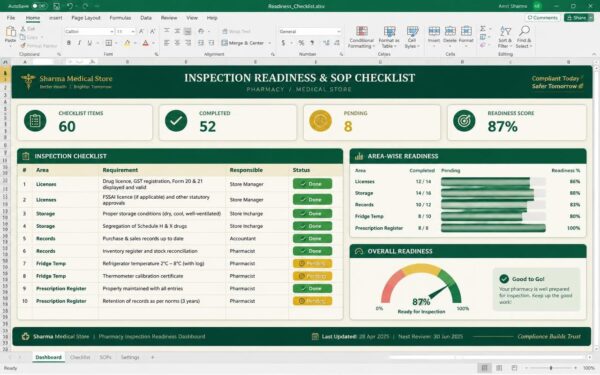
Task: Toggle Italic formatting
Action: pyautogui.click(x=79, y=43)
